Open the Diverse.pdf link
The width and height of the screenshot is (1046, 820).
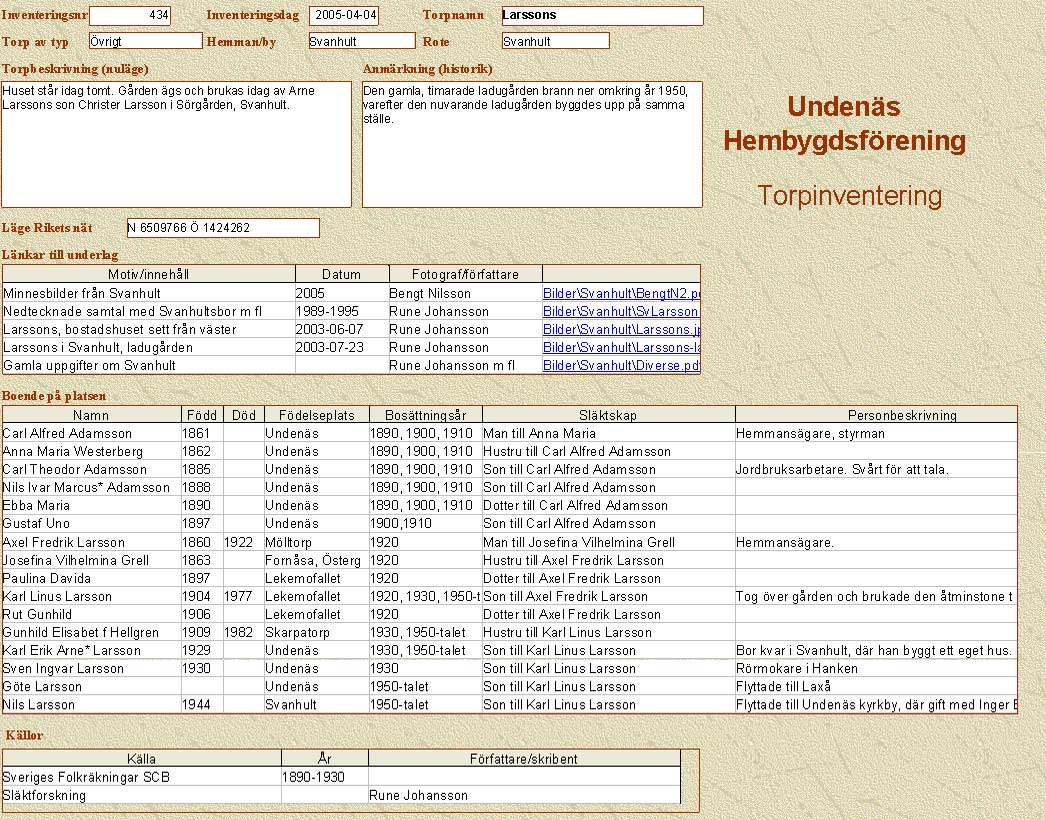pyautogui.click(x=621, y=366)
